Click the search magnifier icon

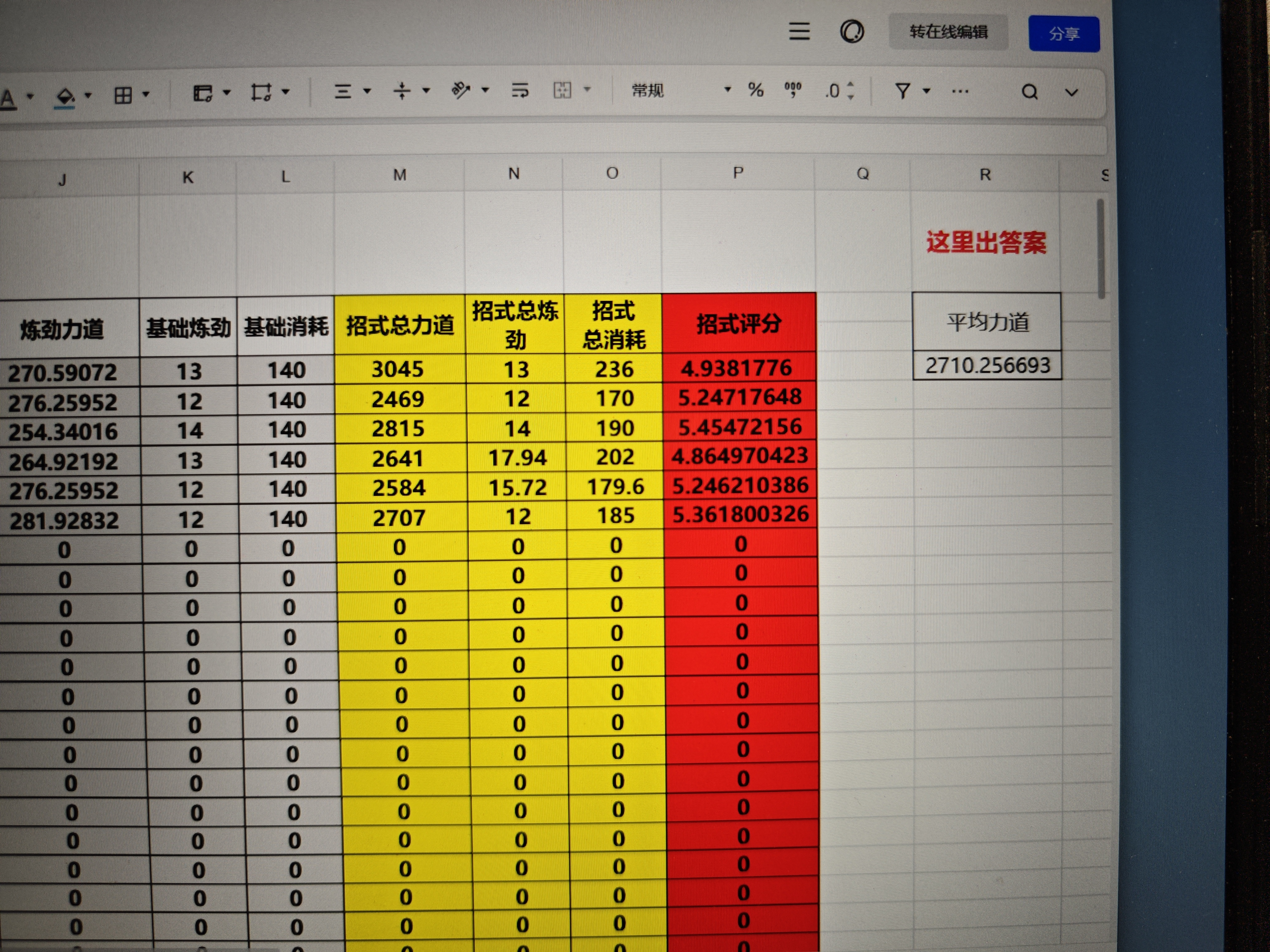pyautogui.click(x=1029, y=92)
